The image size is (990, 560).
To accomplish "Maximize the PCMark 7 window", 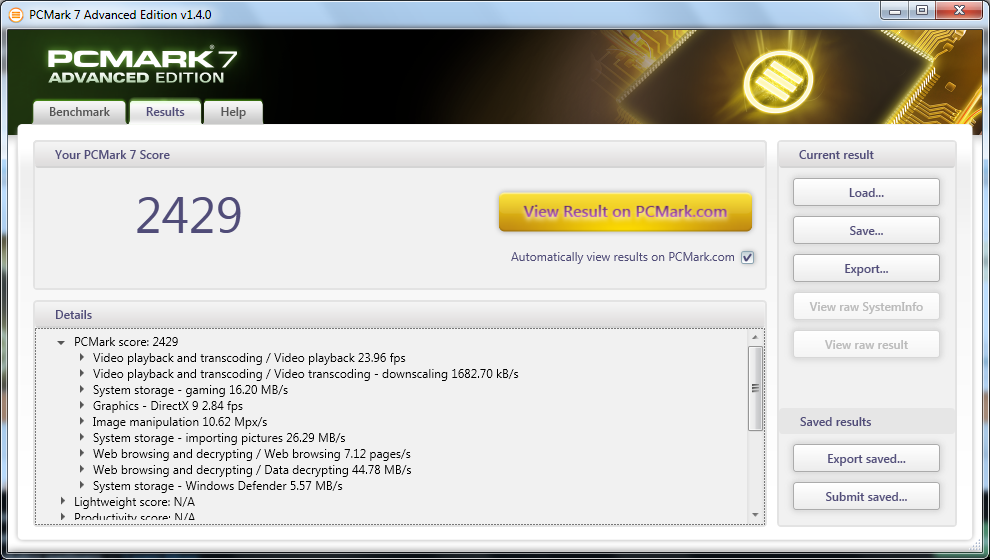I will tap(922, 10).
